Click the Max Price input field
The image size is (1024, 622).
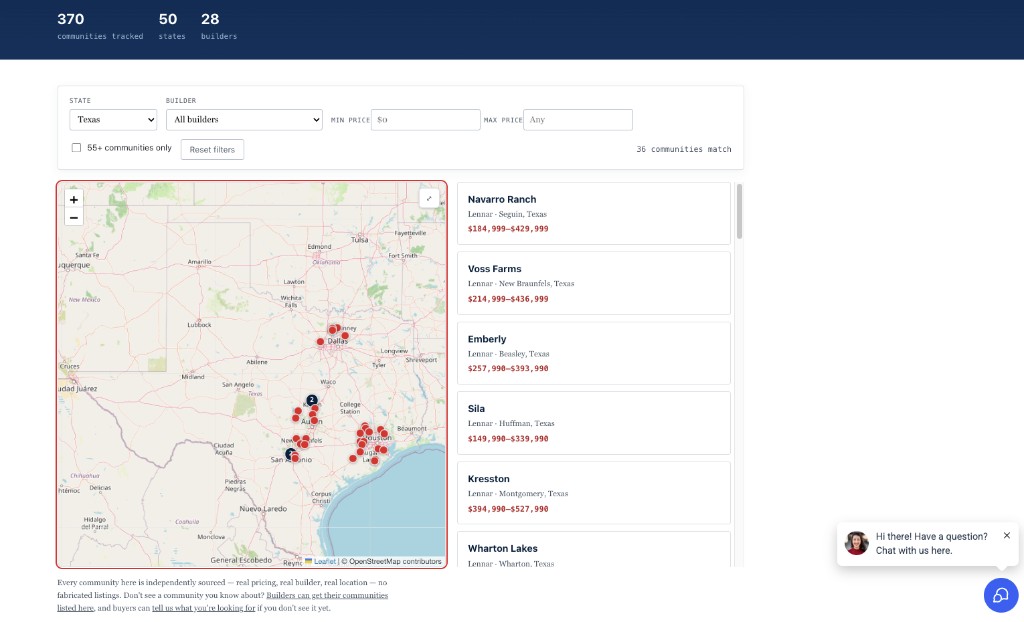pos(578,120)
